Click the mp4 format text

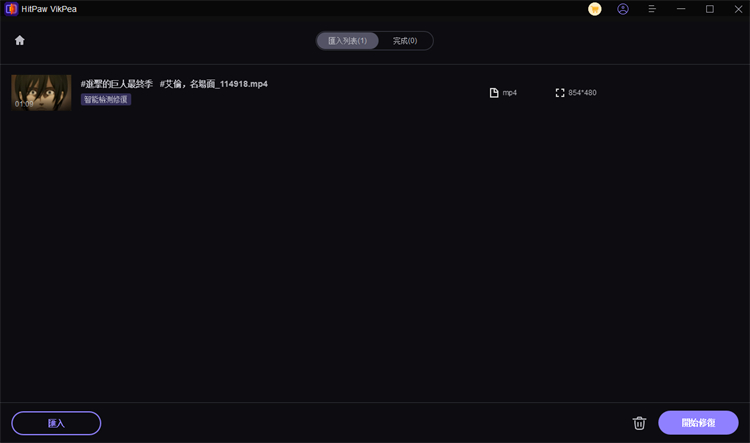tap(509, 93)
